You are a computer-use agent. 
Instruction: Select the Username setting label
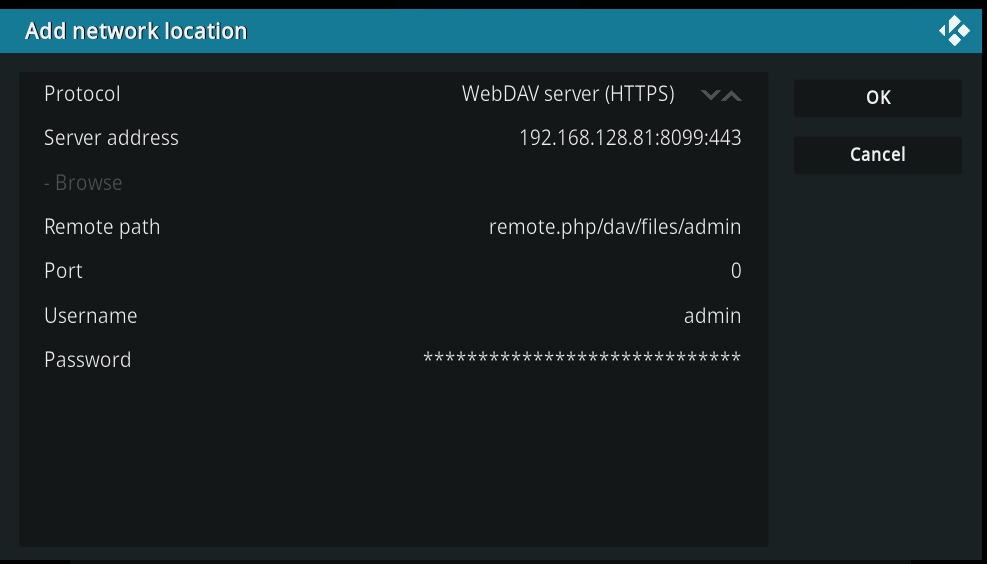(91, 315)
